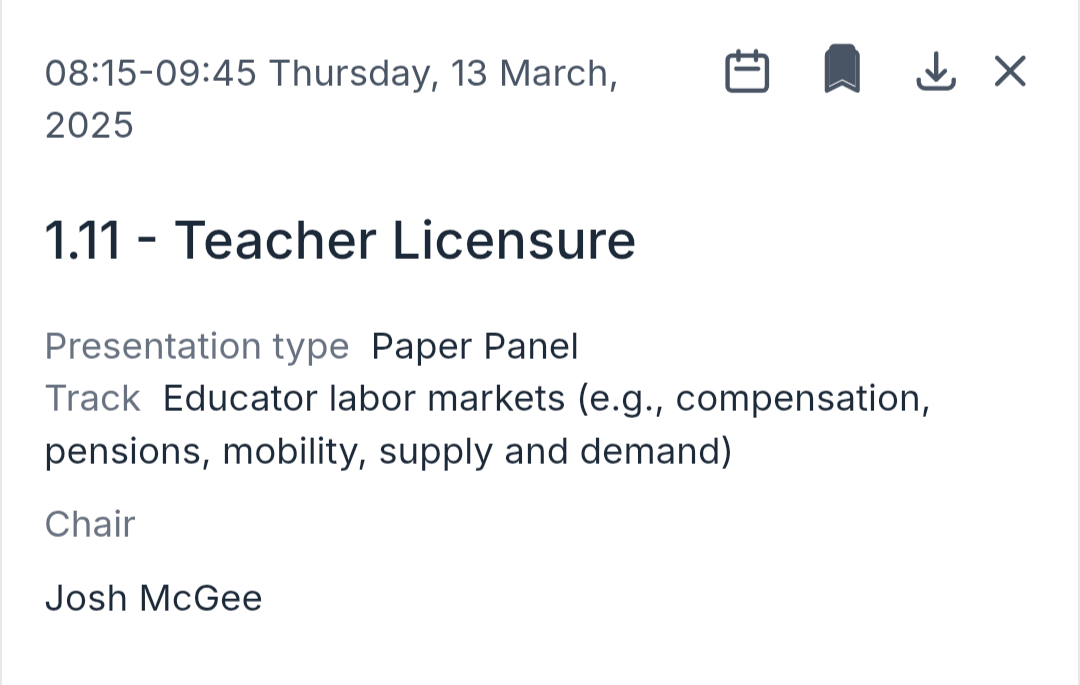This screenshot has height=685, width=1080.
Task: Click the Teacher Licensure session title
Action: (x=405, y=241)
